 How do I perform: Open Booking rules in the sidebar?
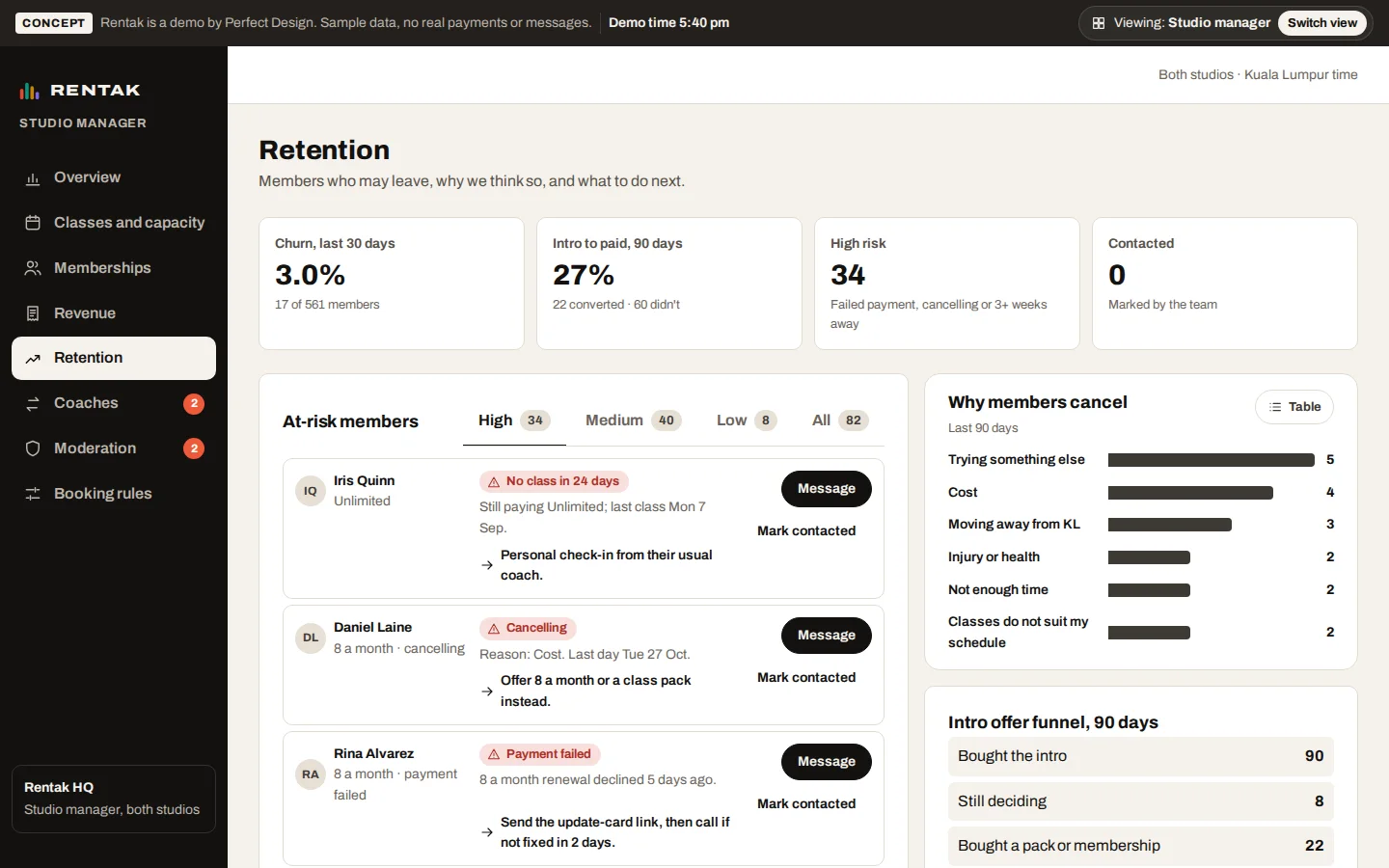point(114,494)
